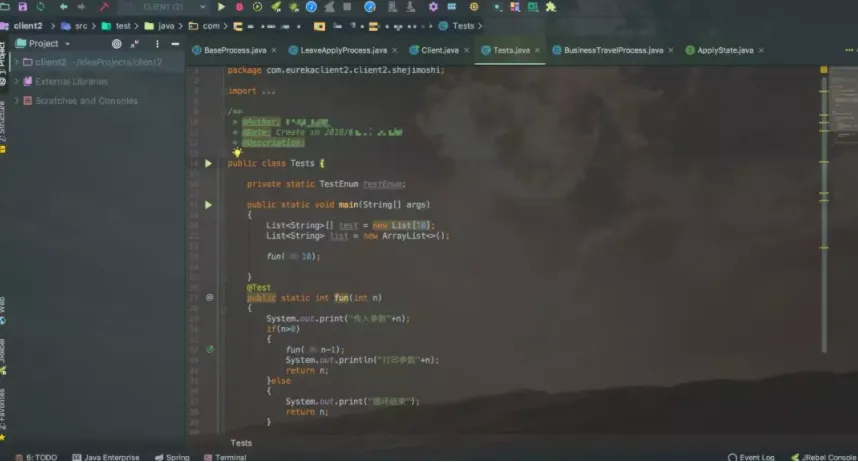Click the green puzzle piece plugin icon
858x462 pixels.
(551, 7)
